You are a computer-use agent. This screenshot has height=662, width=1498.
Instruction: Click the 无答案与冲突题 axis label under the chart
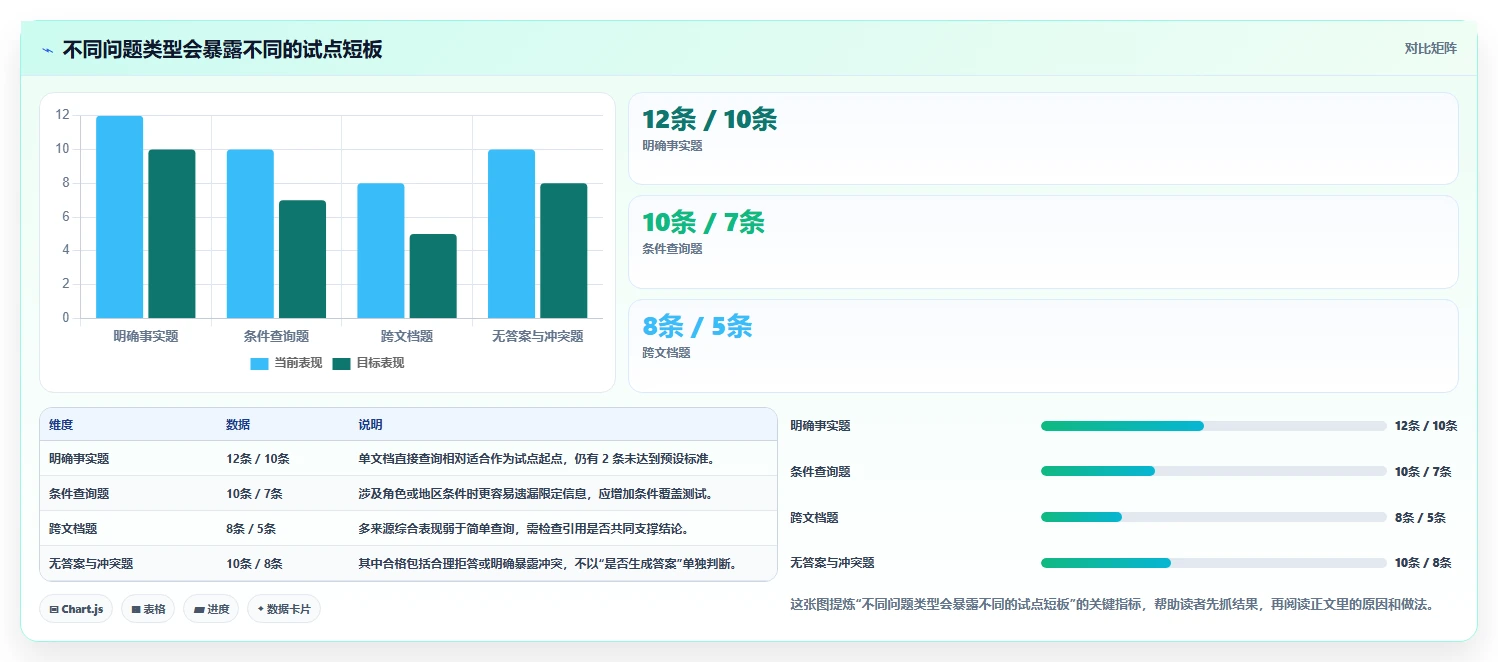point(538,337)
